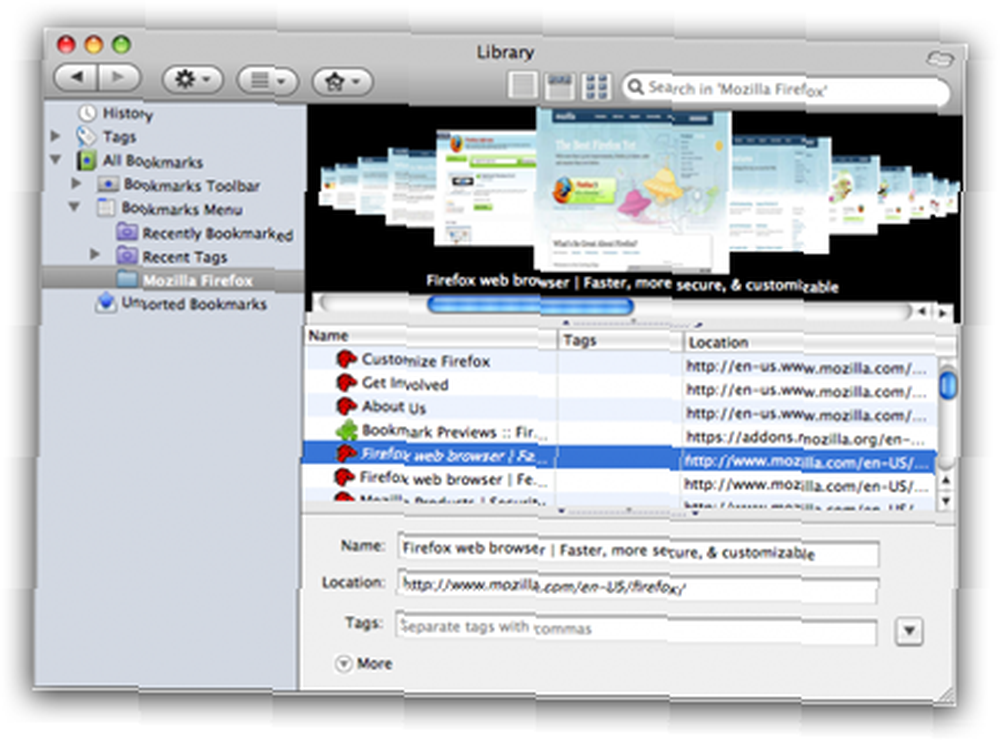
Task: Click the bookmark Location text field
Action: 638,587
